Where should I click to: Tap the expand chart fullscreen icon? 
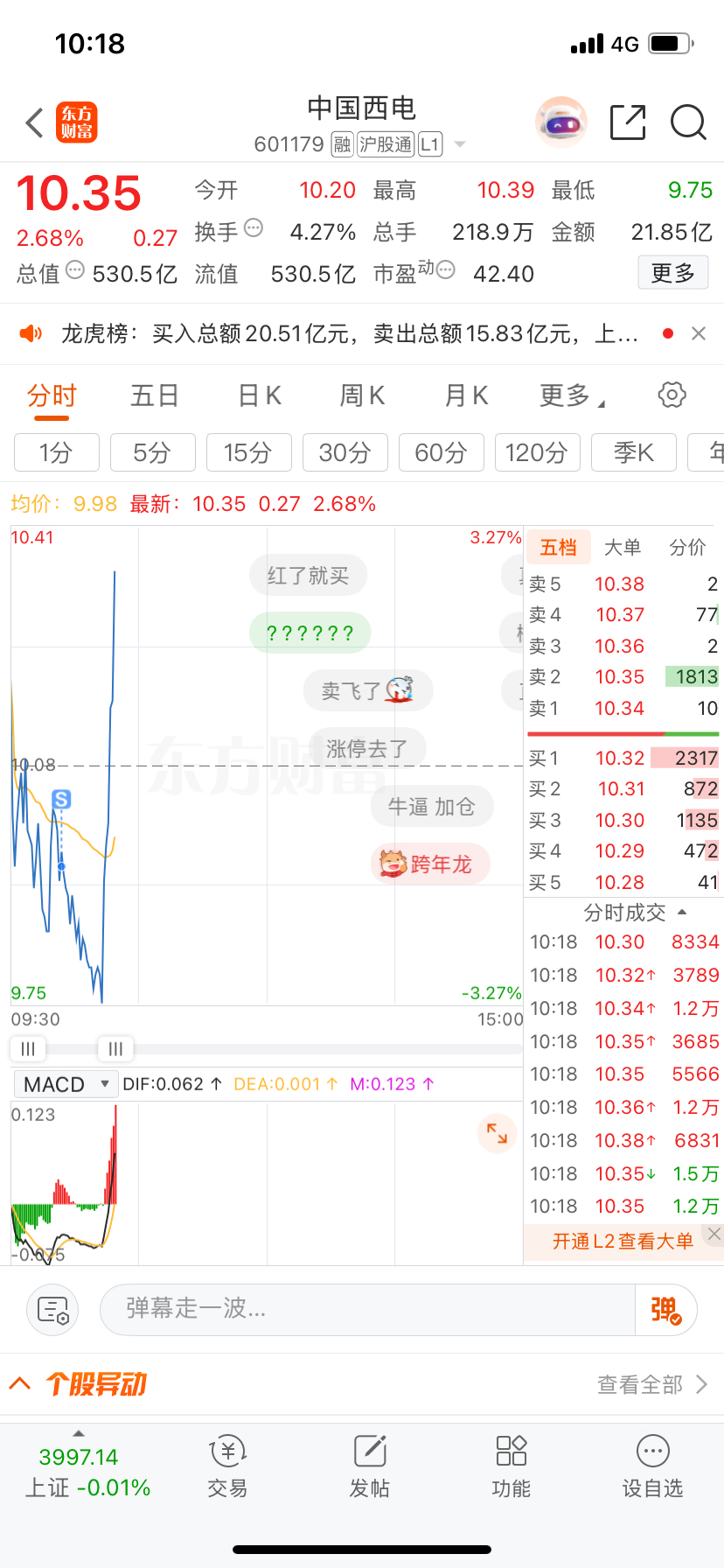click(x=497, y=1133)
